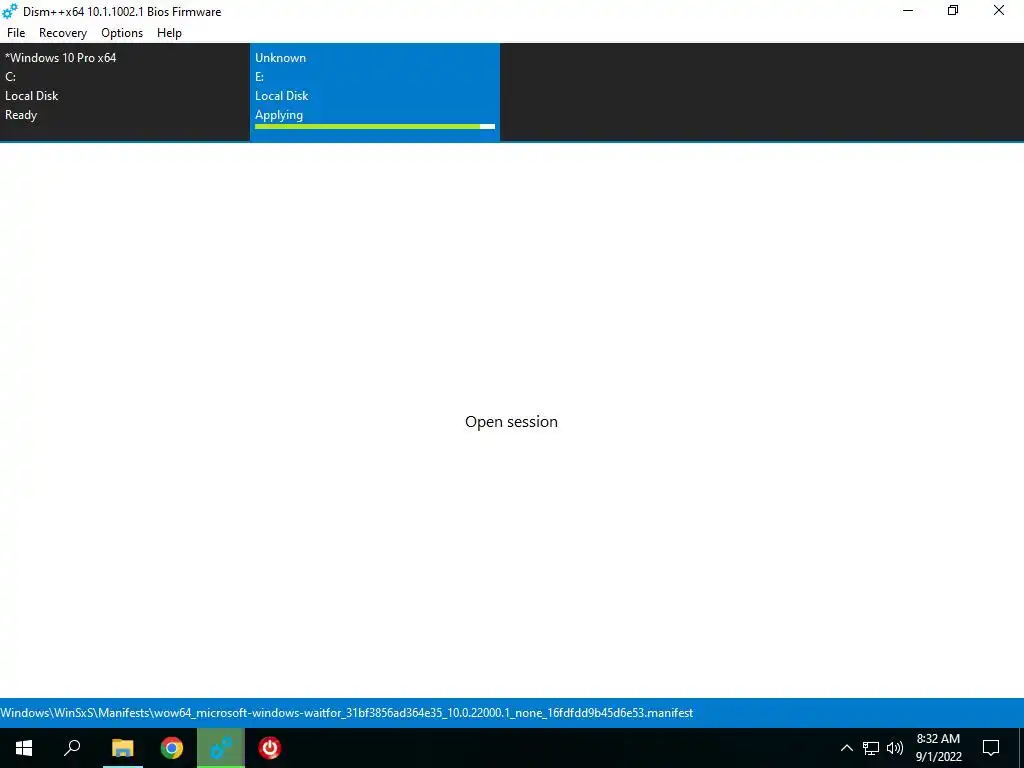Open network status tray icon
This screenshot has height=768, width=1024.
(x=871, y=748)
